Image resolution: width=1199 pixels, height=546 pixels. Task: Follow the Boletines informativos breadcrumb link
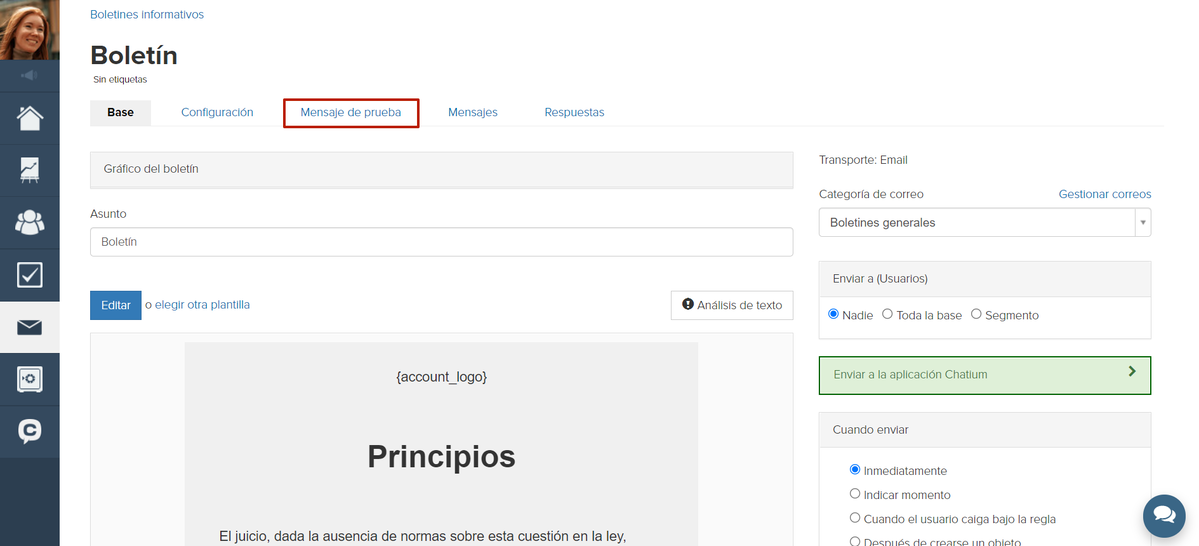(x=147, y=15)
